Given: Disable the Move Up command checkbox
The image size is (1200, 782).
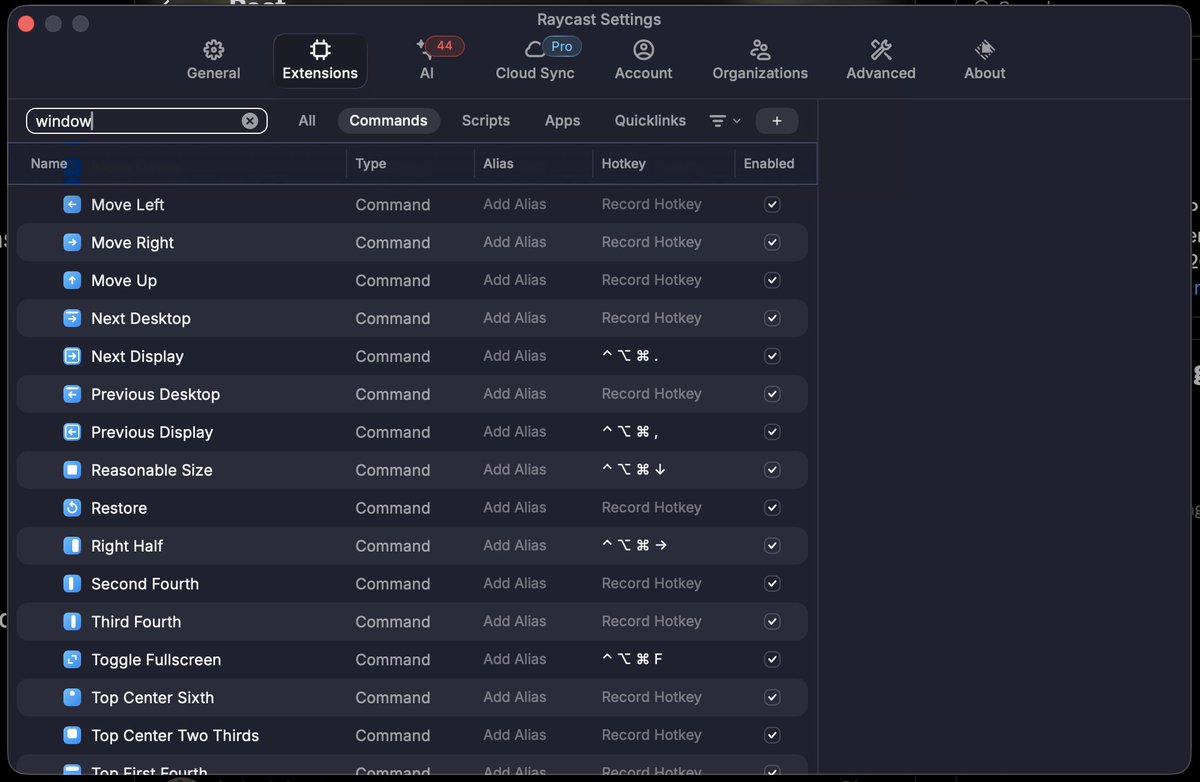Looking at the screenshot, I should click(x=772, y=280).
